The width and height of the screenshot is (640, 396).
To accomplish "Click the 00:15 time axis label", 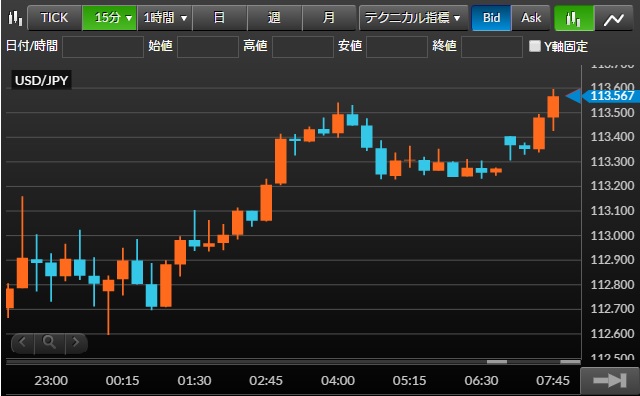I will (122, 380).
